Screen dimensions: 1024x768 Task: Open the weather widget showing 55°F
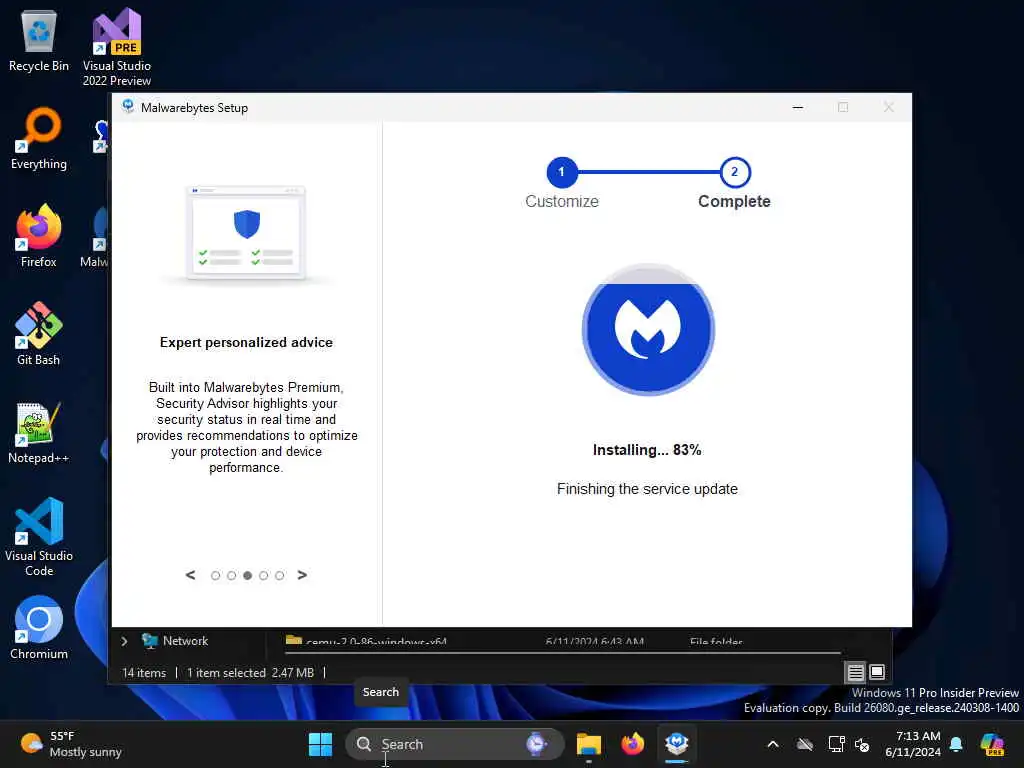tap(72, 744)
